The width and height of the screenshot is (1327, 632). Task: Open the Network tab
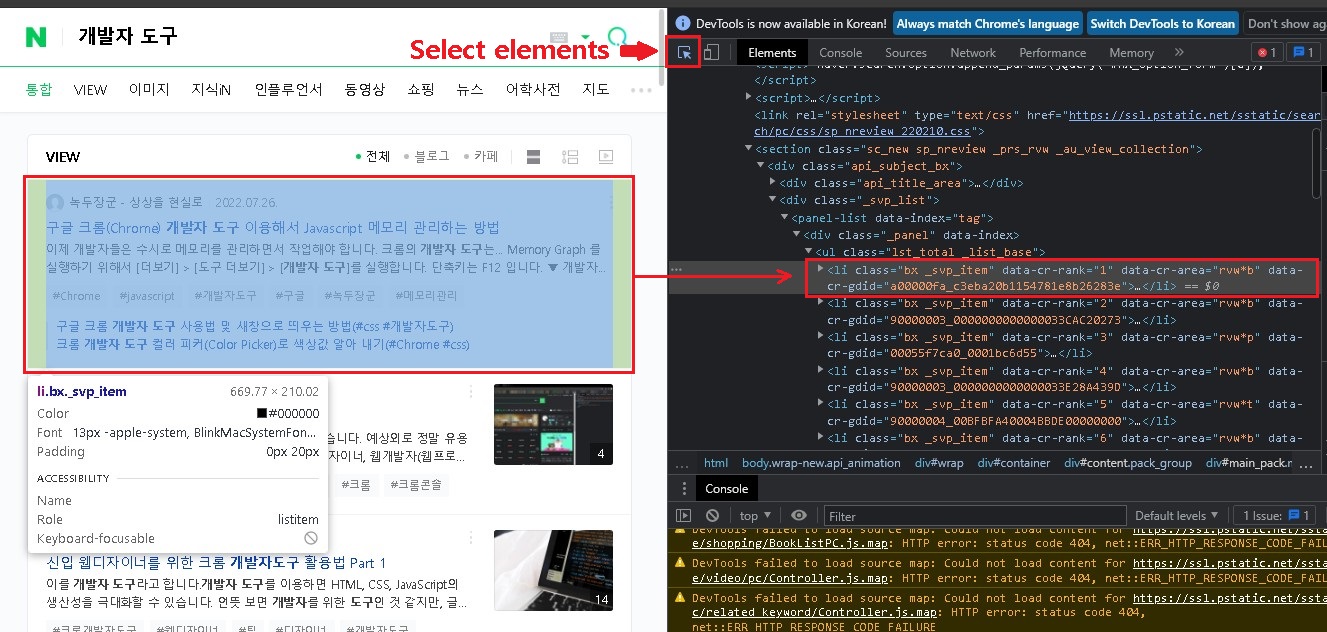coord(973,53)
